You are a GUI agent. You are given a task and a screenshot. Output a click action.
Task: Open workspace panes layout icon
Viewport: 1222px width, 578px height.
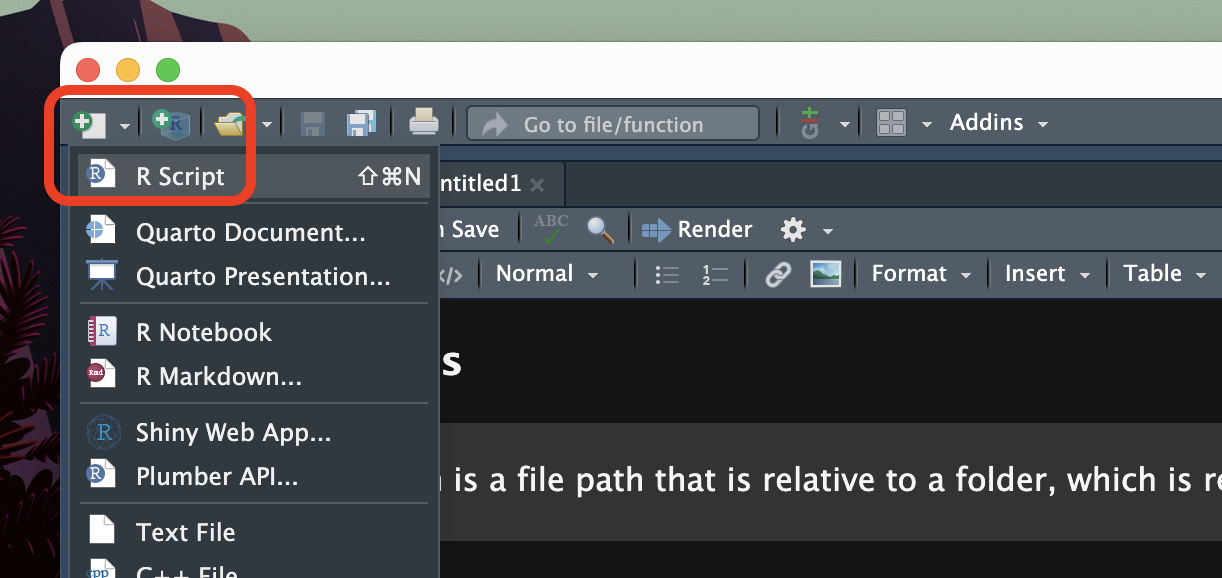891,123
